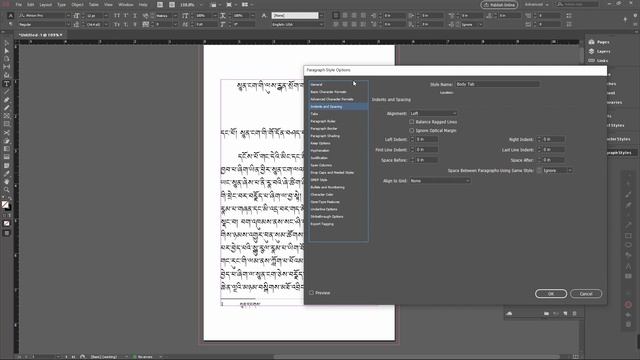Select the Page tool
This screenshot has width=640, height=360.
tap(7, 59)
